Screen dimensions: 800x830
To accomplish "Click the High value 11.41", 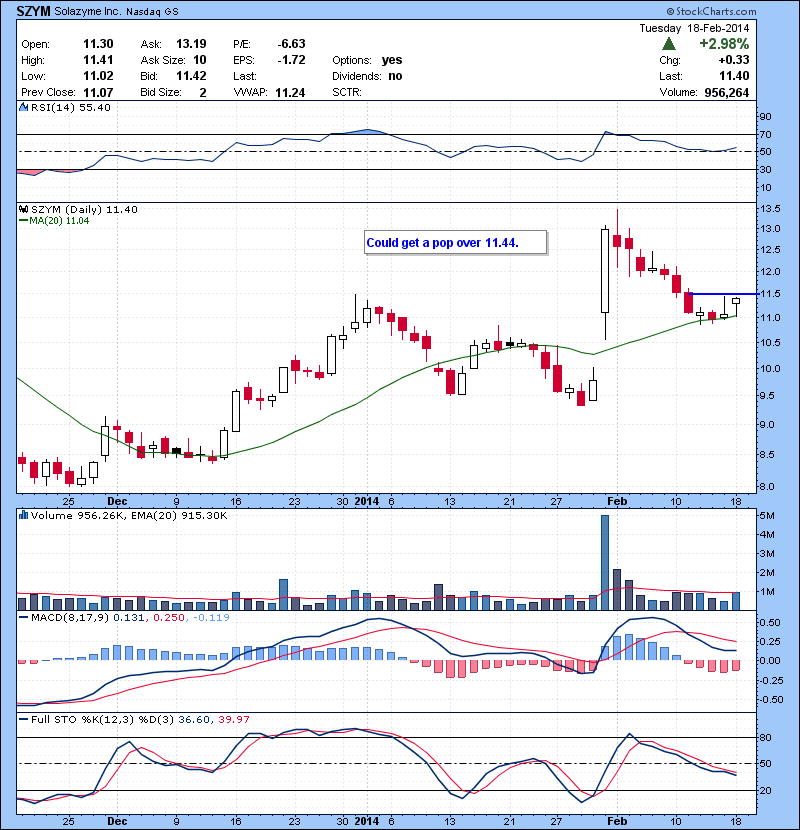I will 98,60.
